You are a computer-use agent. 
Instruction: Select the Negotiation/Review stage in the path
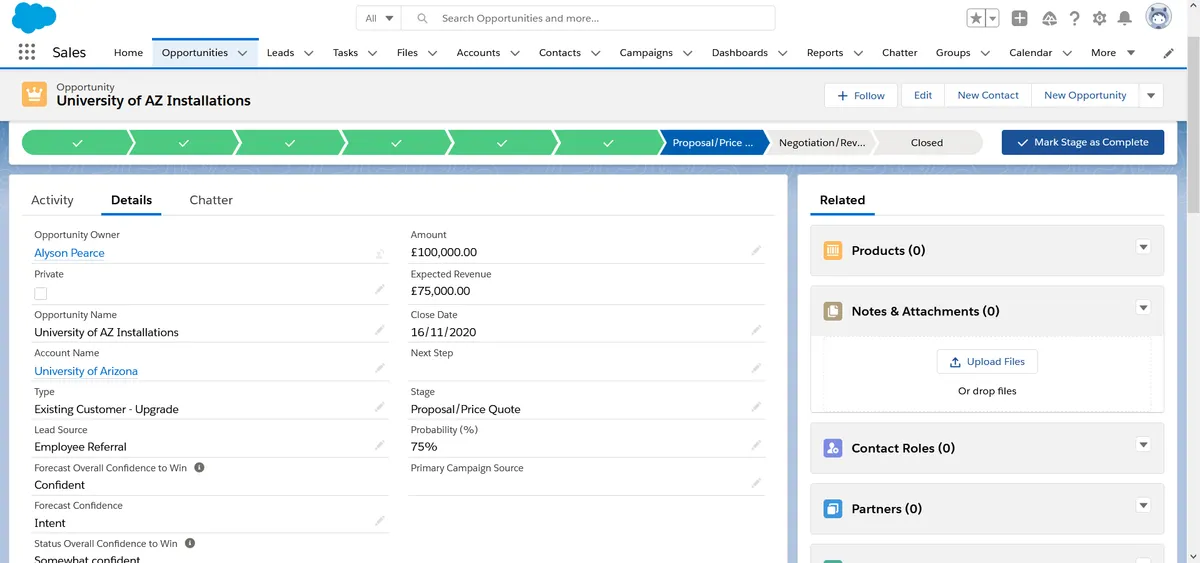[x=821, y=143]
